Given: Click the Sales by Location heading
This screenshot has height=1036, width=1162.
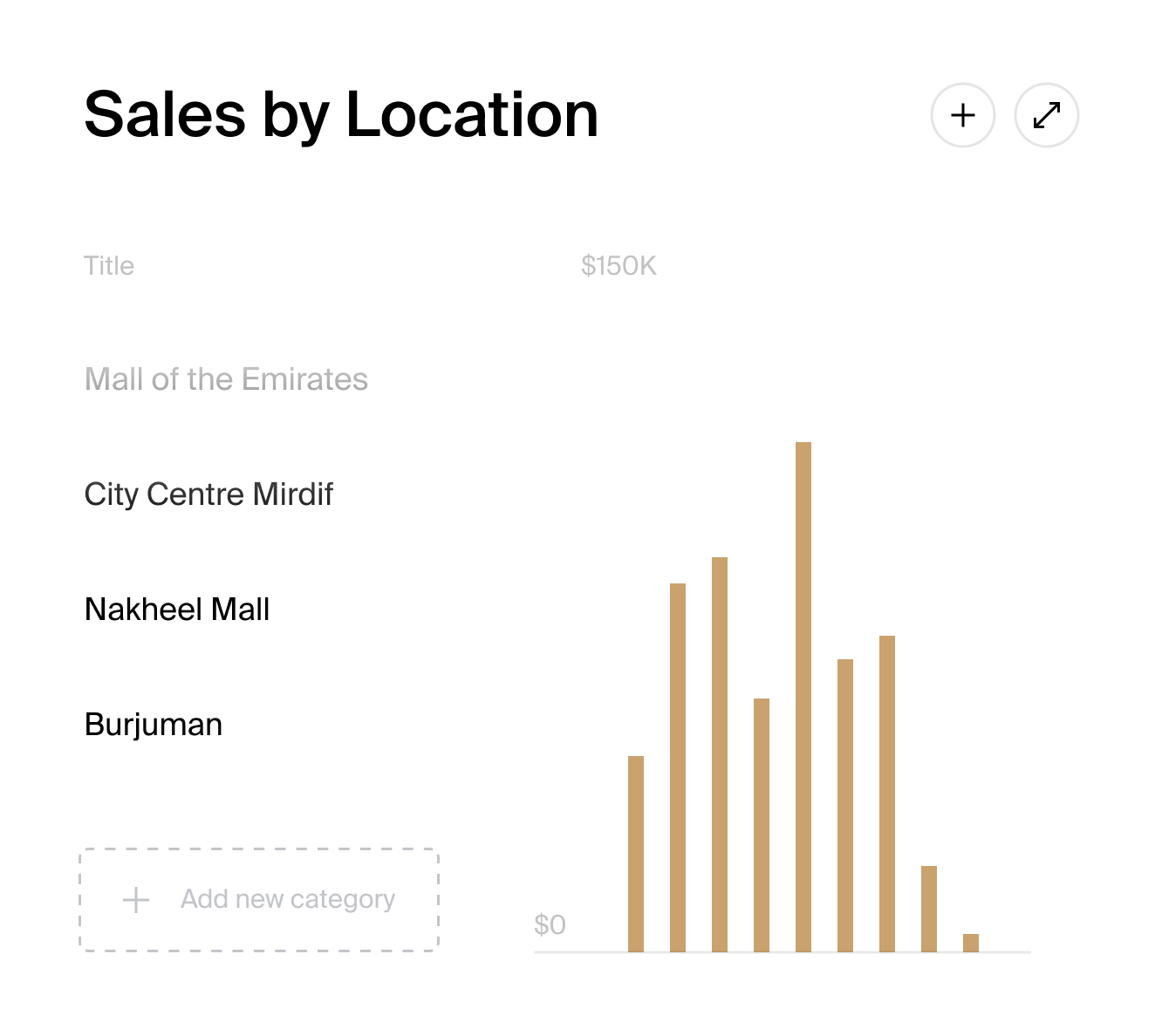Looking at the screenshot, I should (340, 114).
